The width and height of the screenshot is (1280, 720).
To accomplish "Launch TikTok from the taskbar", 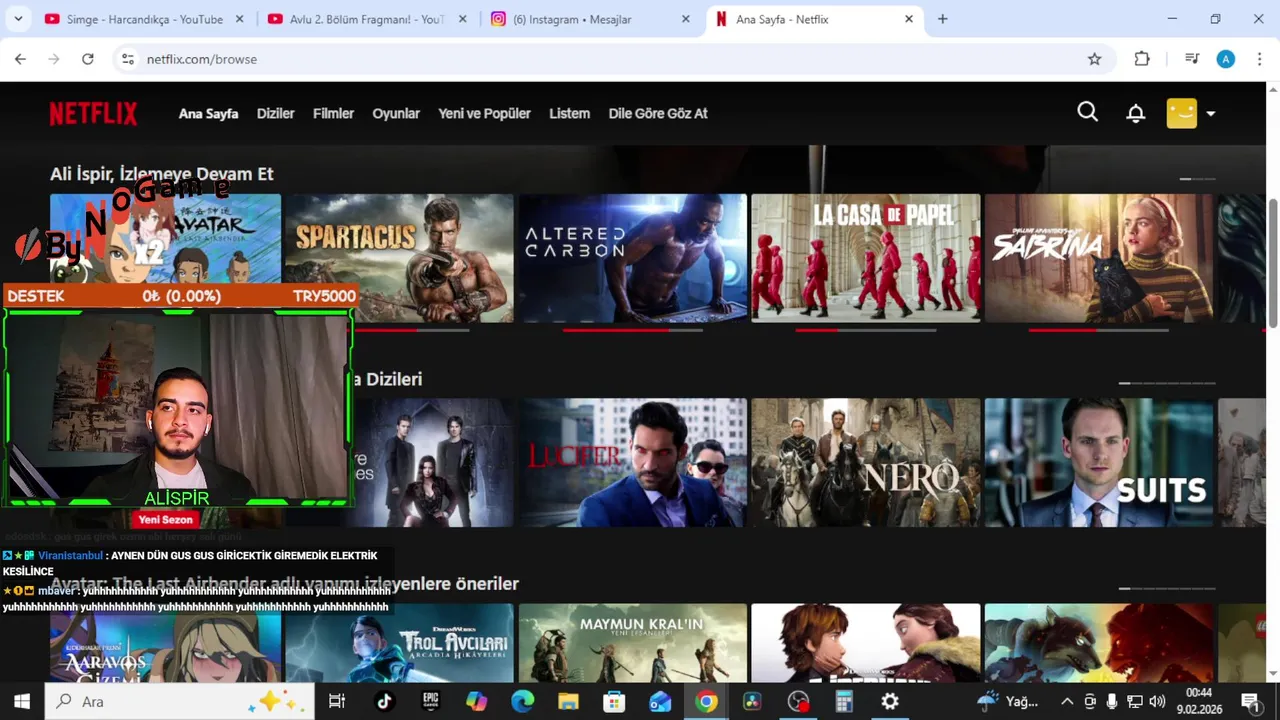I will pyautogui.click(x=384, y=701).
